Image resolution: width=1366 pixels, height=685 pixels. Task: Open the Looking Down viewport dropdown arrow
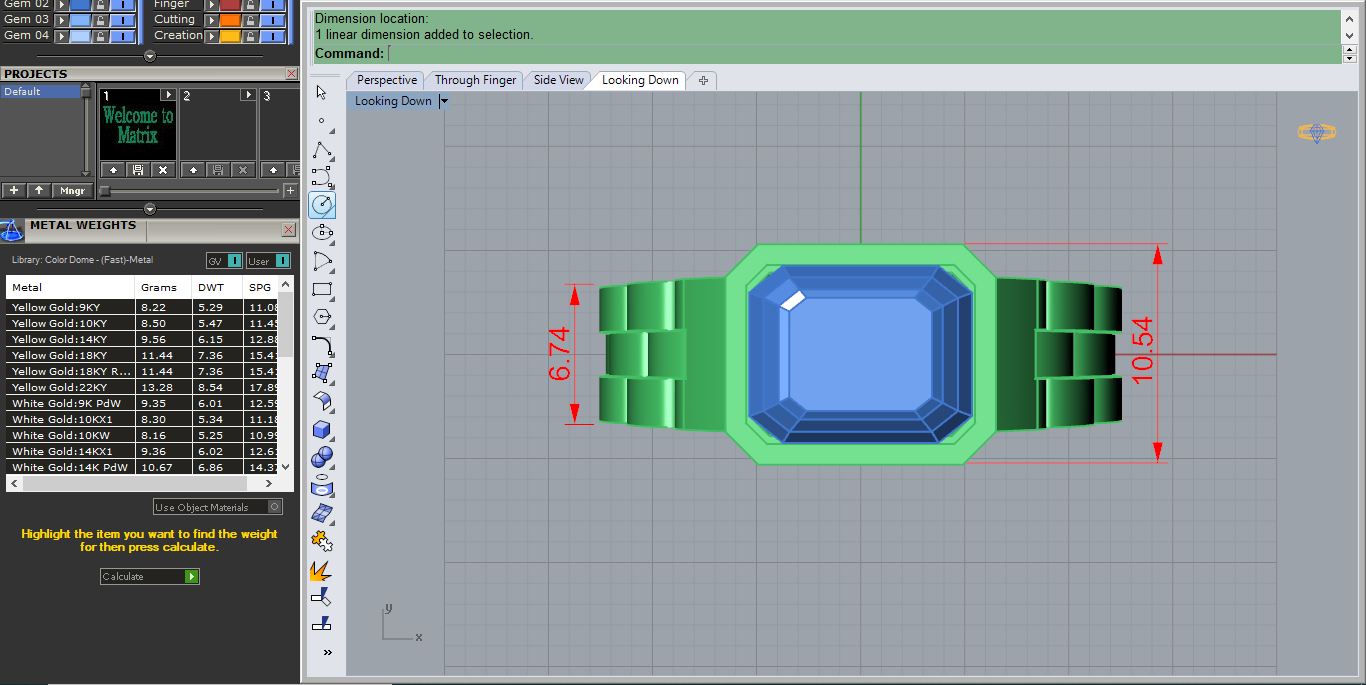coord(443,101)
